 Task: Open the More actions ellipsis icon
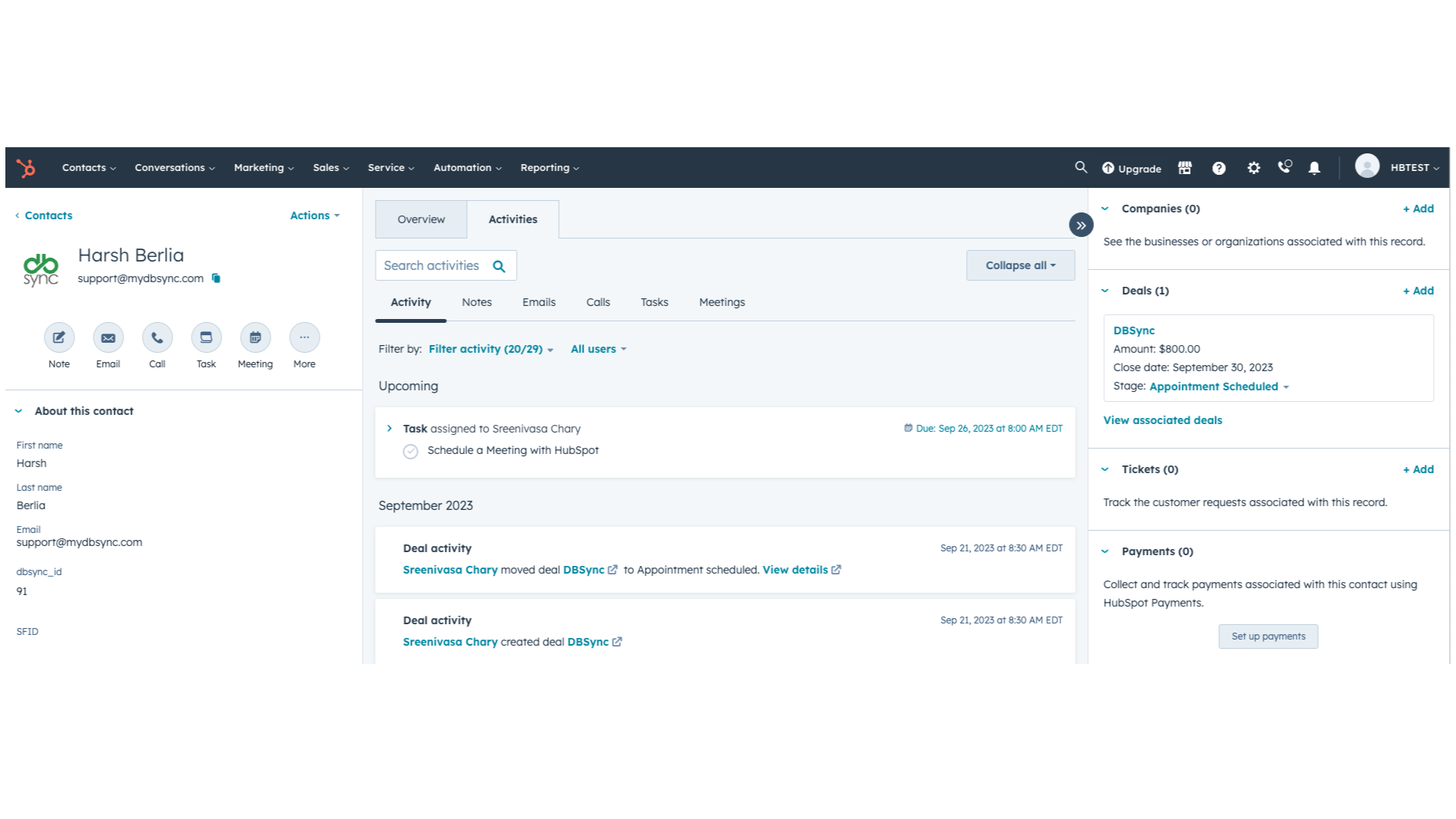304,337
